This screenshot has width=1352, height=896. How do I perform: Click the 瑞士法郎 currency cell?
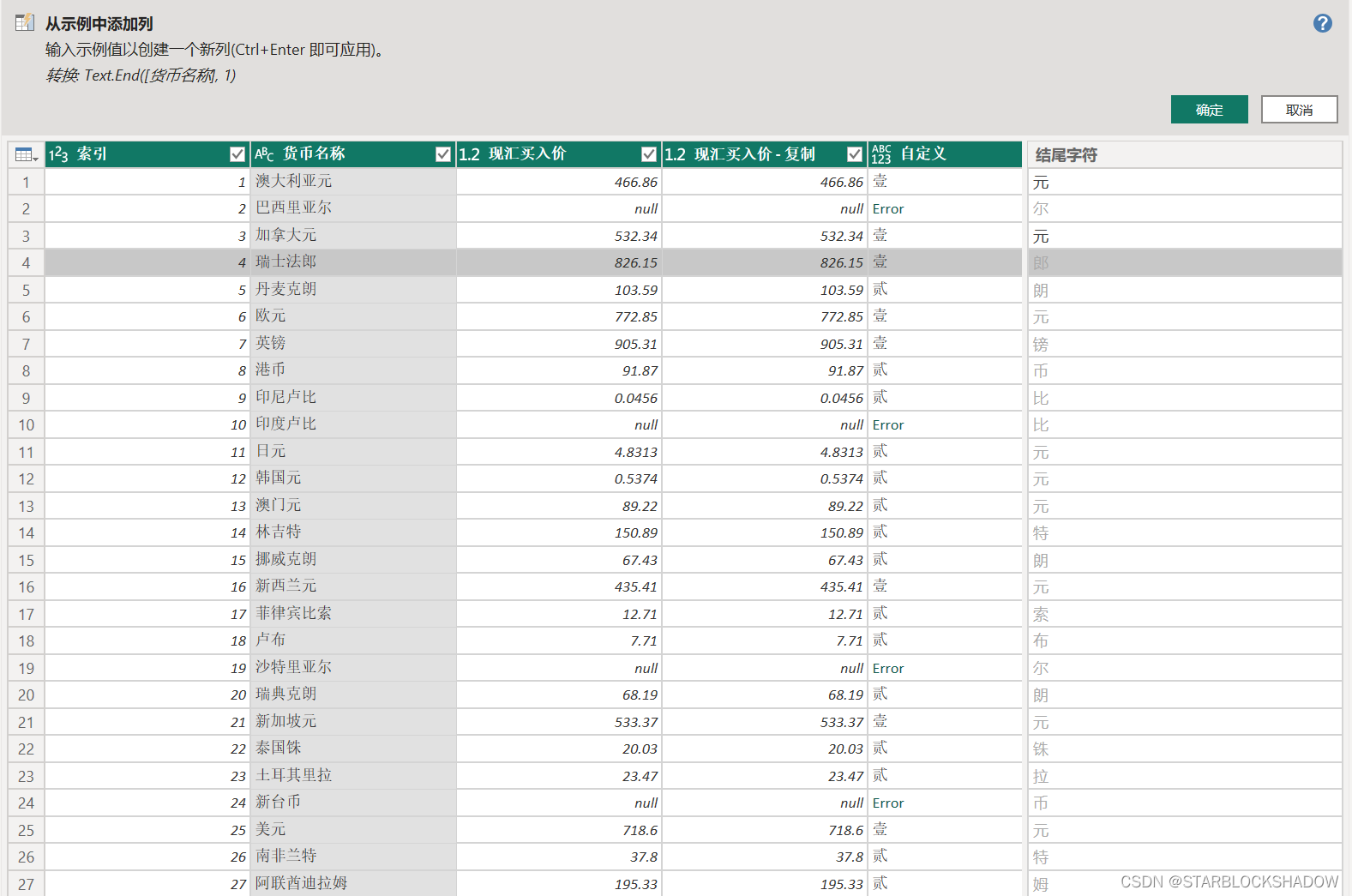[x=353, y=262]
